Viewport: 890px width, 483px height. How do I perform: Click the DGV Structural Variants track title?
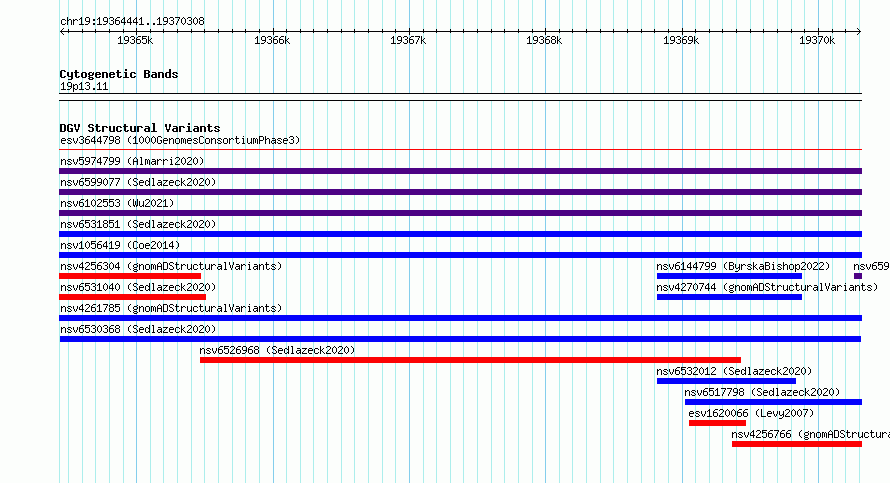click(140, 128)
